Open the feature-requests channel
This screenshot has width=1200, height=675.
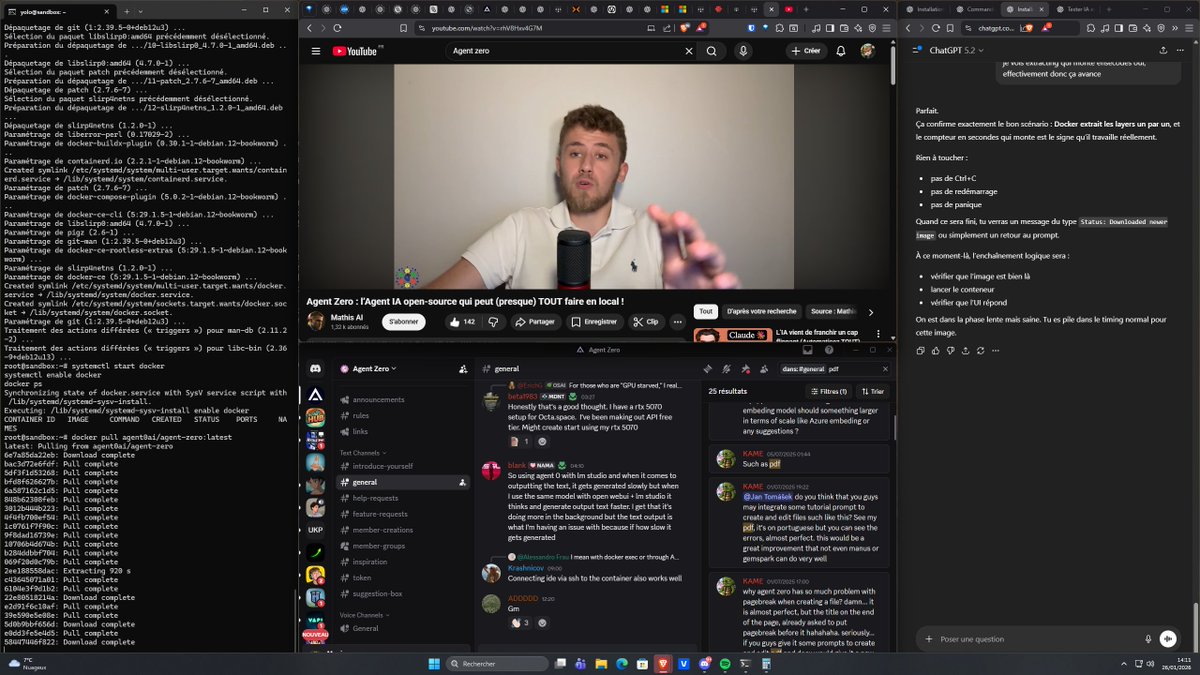379,514
